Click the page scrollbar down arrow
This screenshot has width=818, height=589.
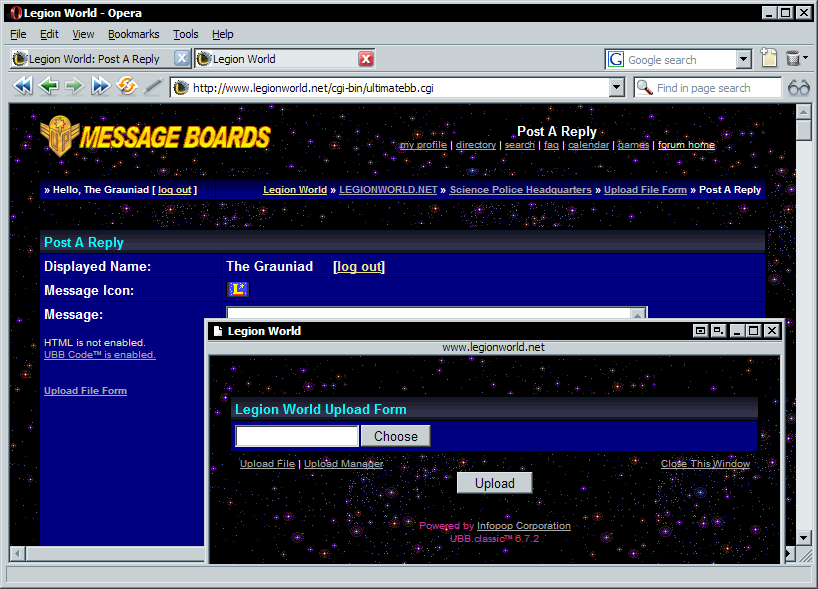pyautogui.click(x=803, y=538)
